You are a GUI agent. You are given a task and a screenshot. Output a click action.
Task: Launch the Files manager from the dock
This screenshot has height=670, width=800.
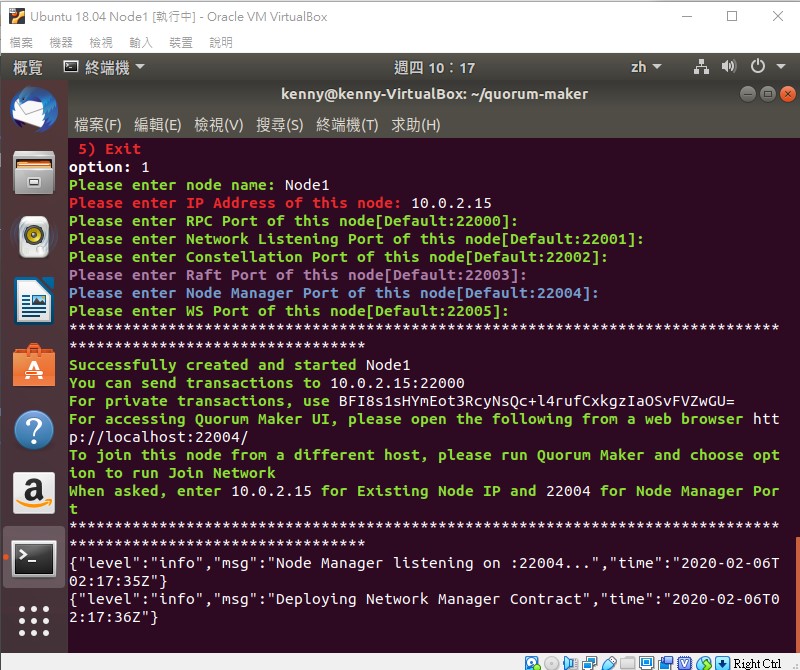pos(34,173)
